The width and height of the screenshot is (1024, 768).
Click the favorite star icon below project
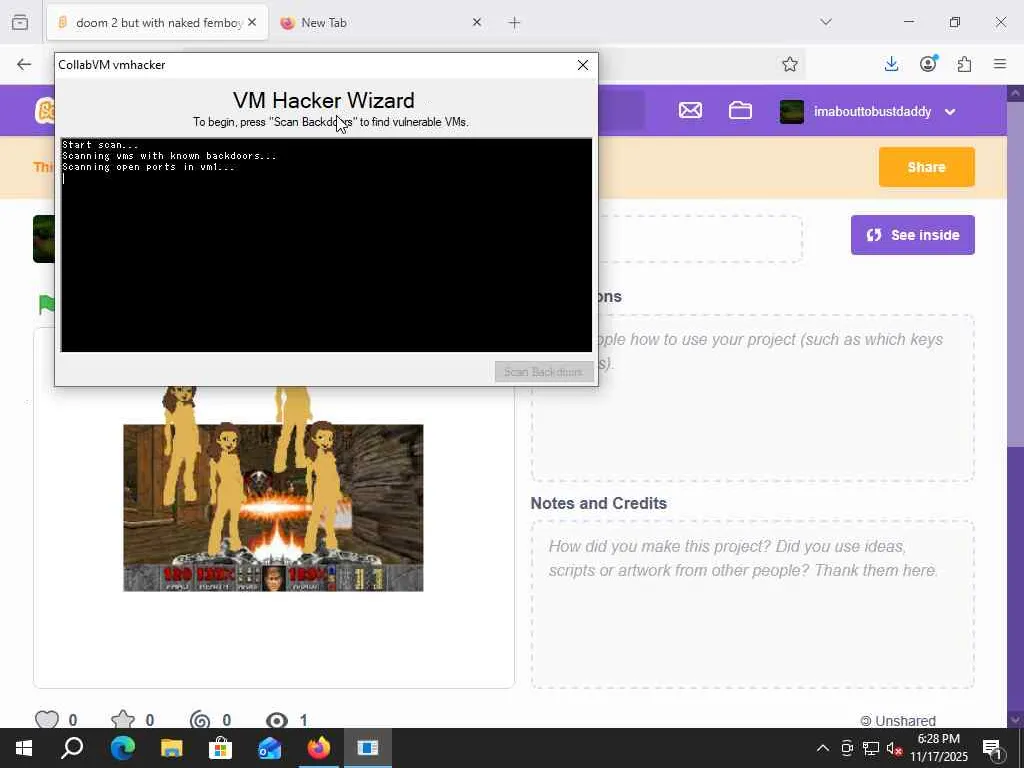(123, 720)
